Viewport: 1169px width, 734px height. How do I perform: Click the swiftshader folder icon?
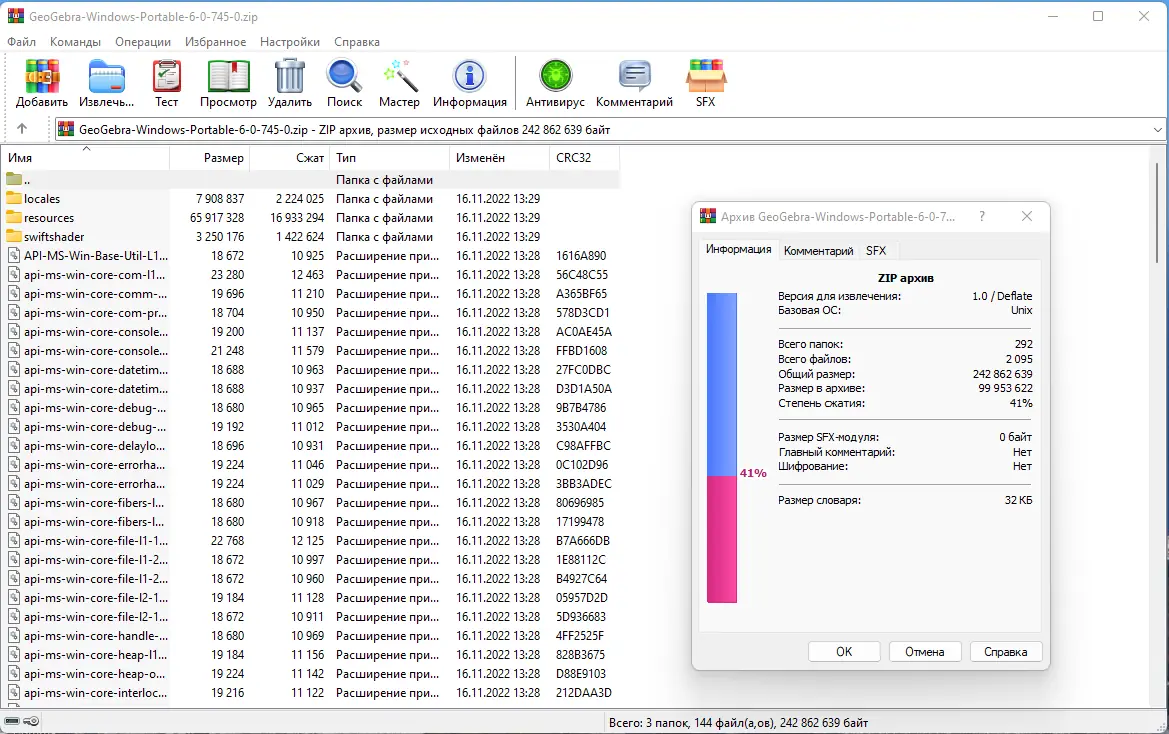pyautogui.click(x=13, y=236)
